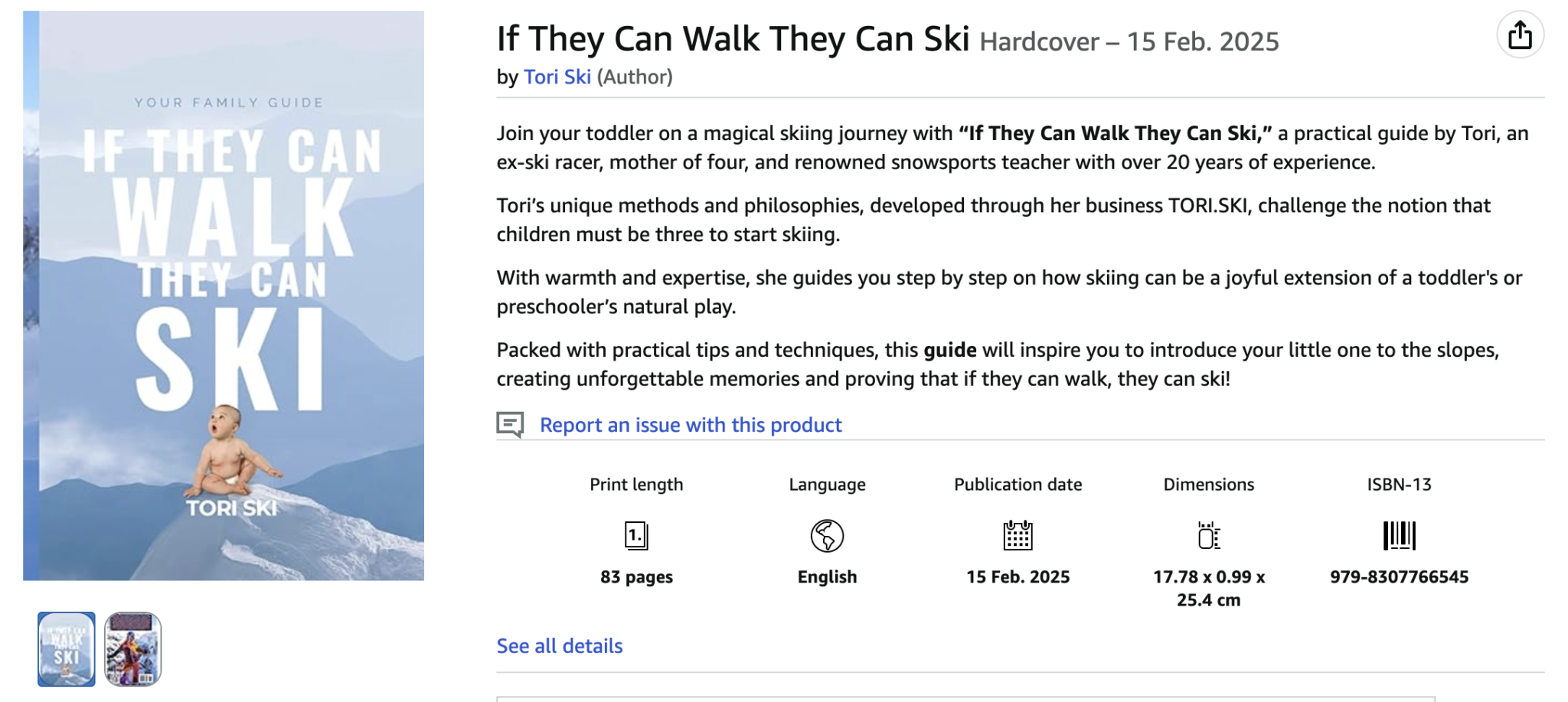
Task: Click the language globe icon
Action: (827, 536)
